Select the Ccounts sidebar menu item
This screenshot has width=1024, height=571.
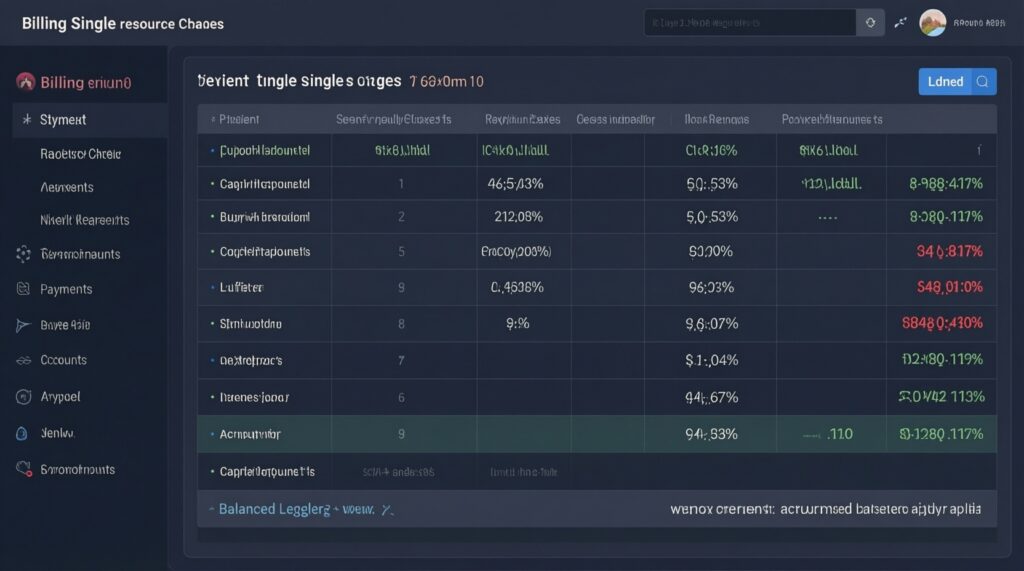(x=64, y=360)
